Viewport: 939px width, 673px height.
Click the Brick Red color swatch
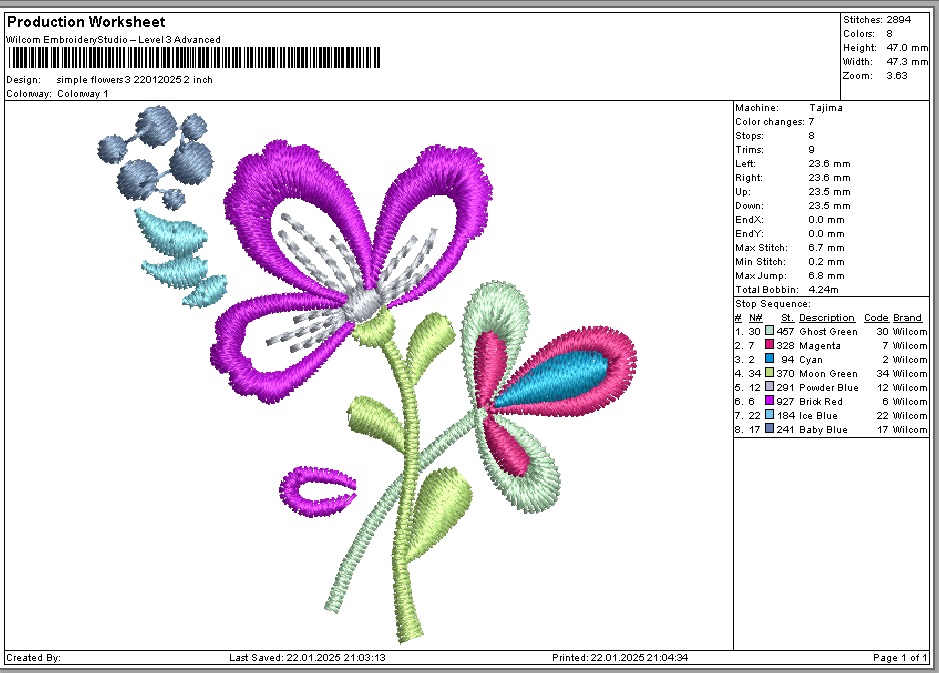770,401
